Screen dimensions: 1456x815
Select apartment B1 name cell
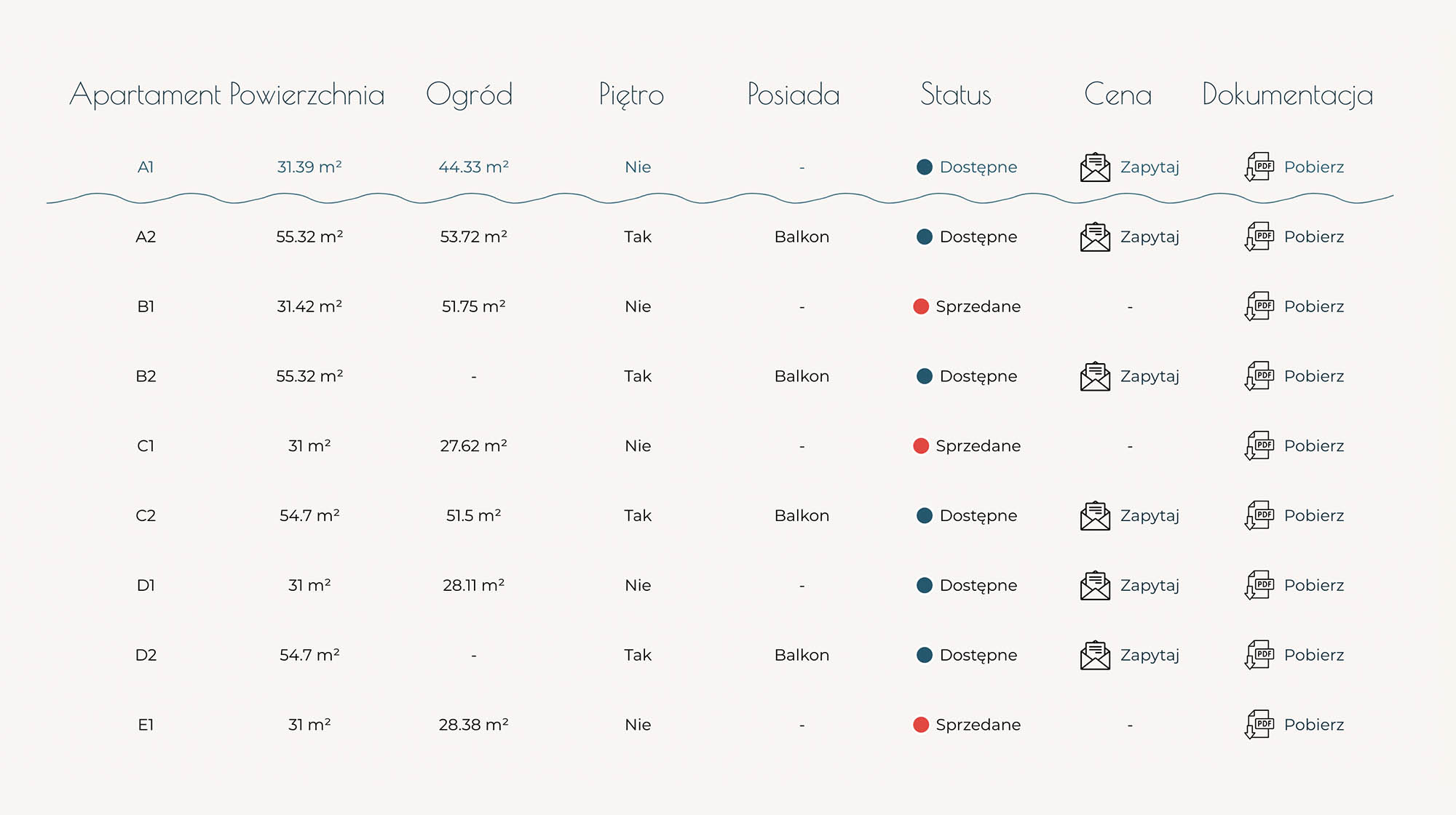click(146, 306)
